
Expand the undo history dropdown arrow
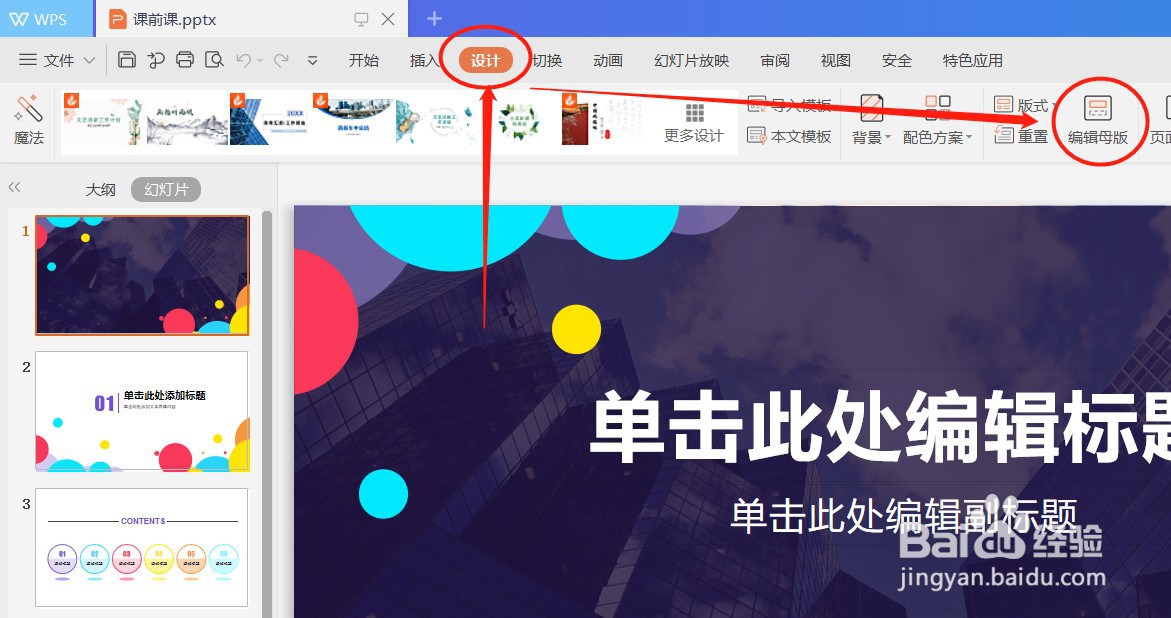(260, 60)
